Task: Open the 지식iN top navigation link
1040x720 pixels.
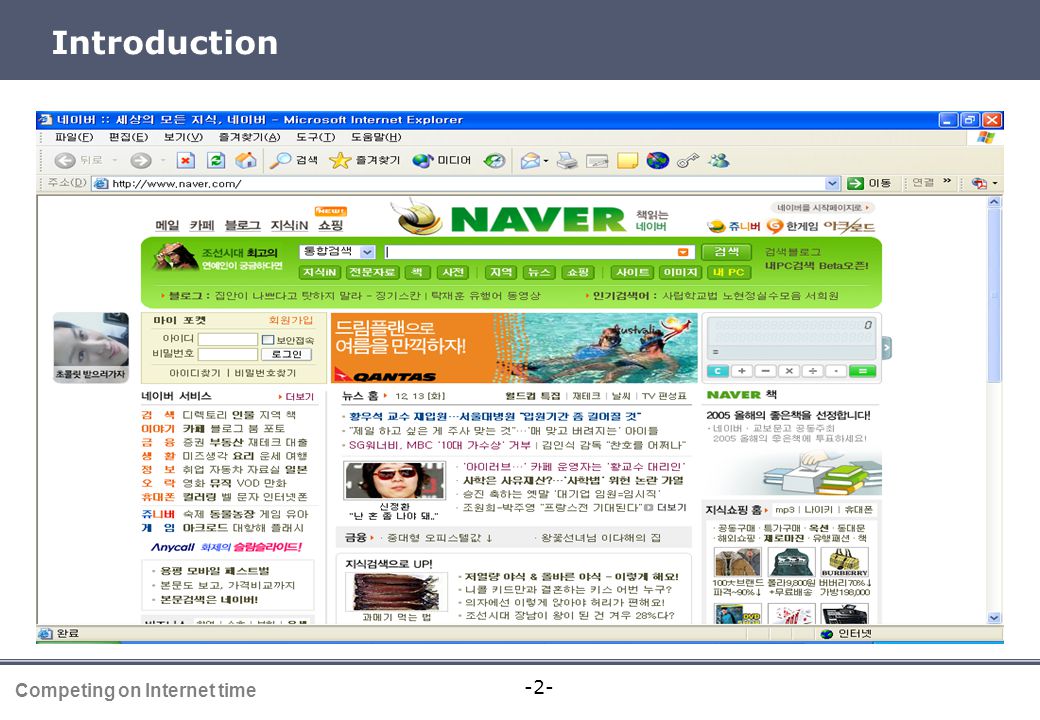Action: (x=289, y=225)
